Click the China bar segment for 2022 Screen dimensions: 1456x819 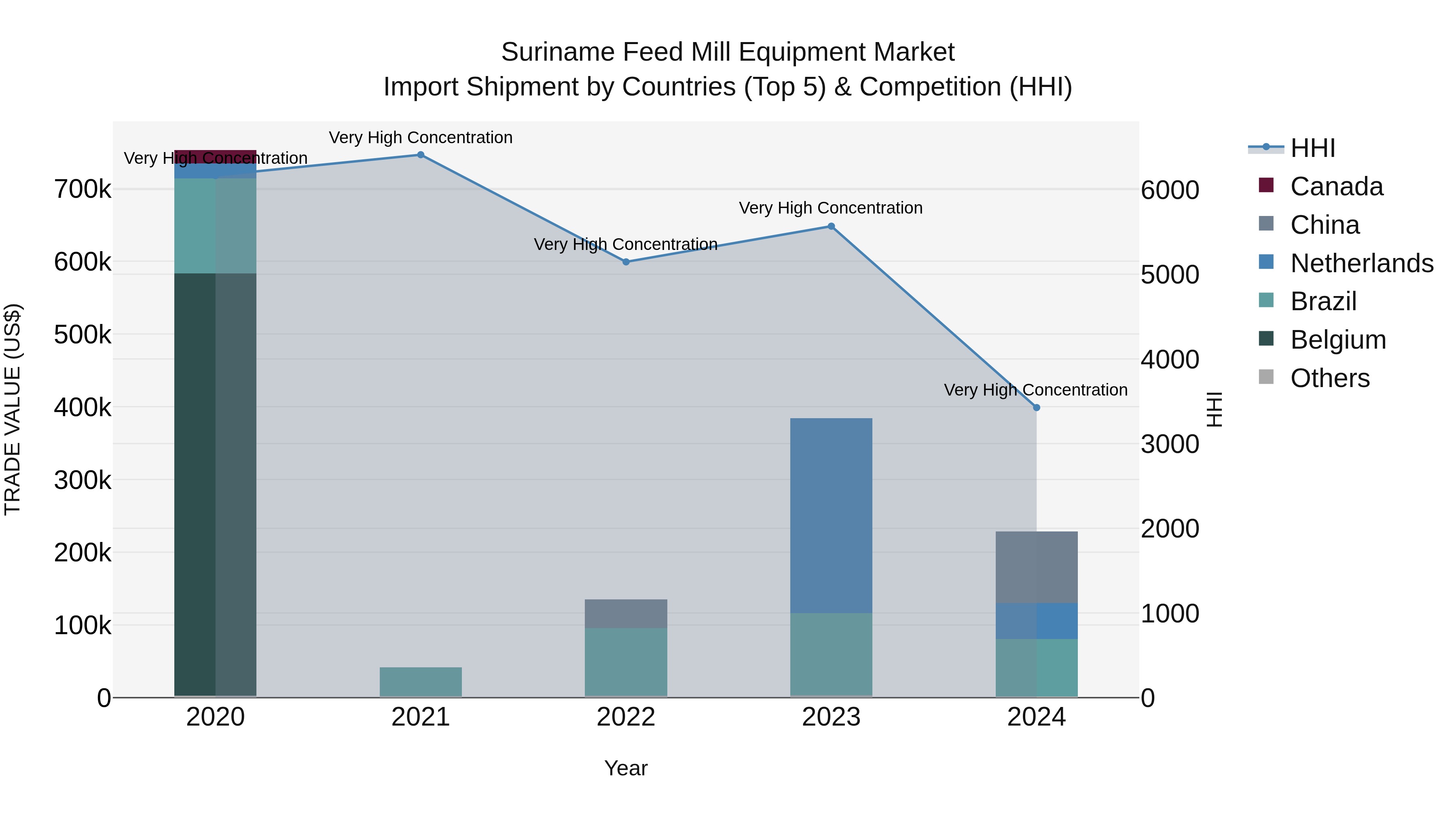pos(626,614)
